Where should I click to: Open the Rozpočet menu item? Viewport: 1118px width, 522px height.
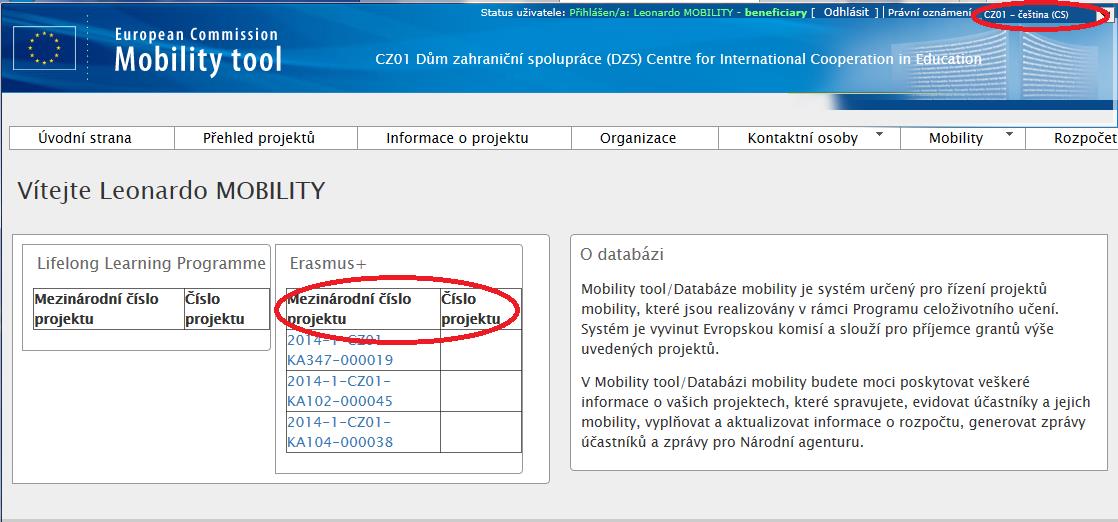[1072, 138]
